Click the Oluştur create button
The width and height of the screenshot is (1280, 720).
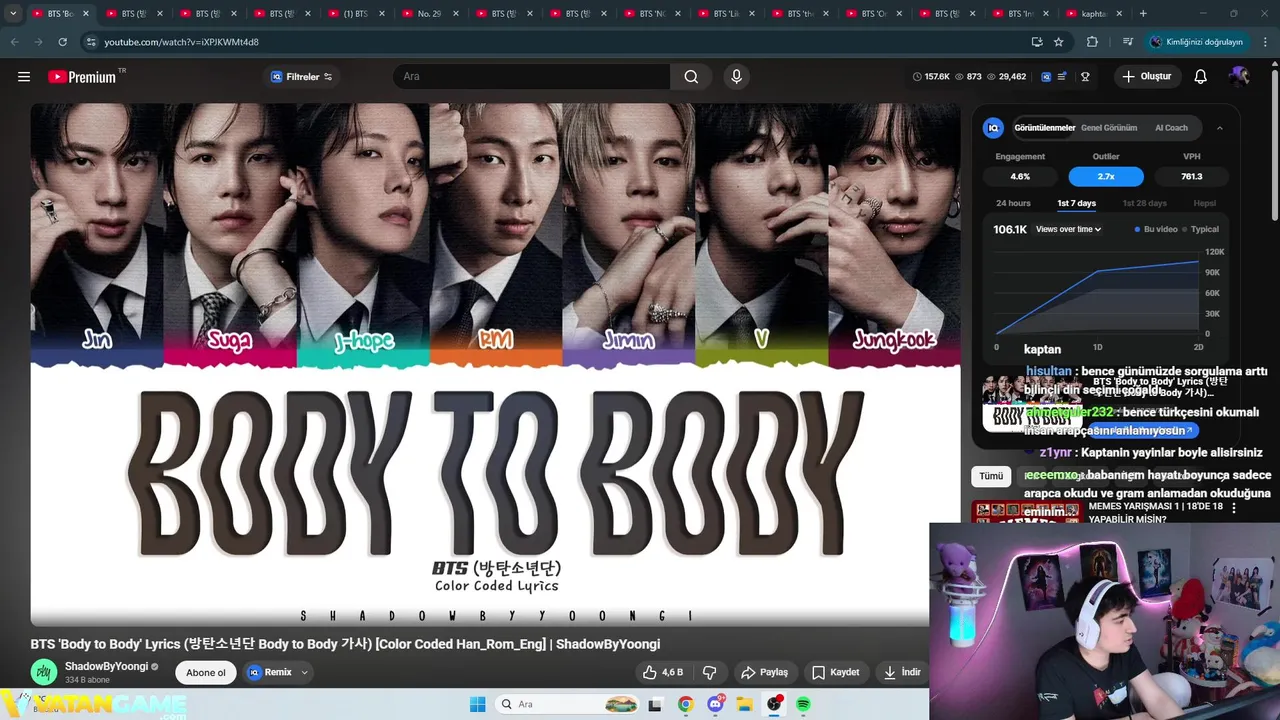click(1146, 77)
